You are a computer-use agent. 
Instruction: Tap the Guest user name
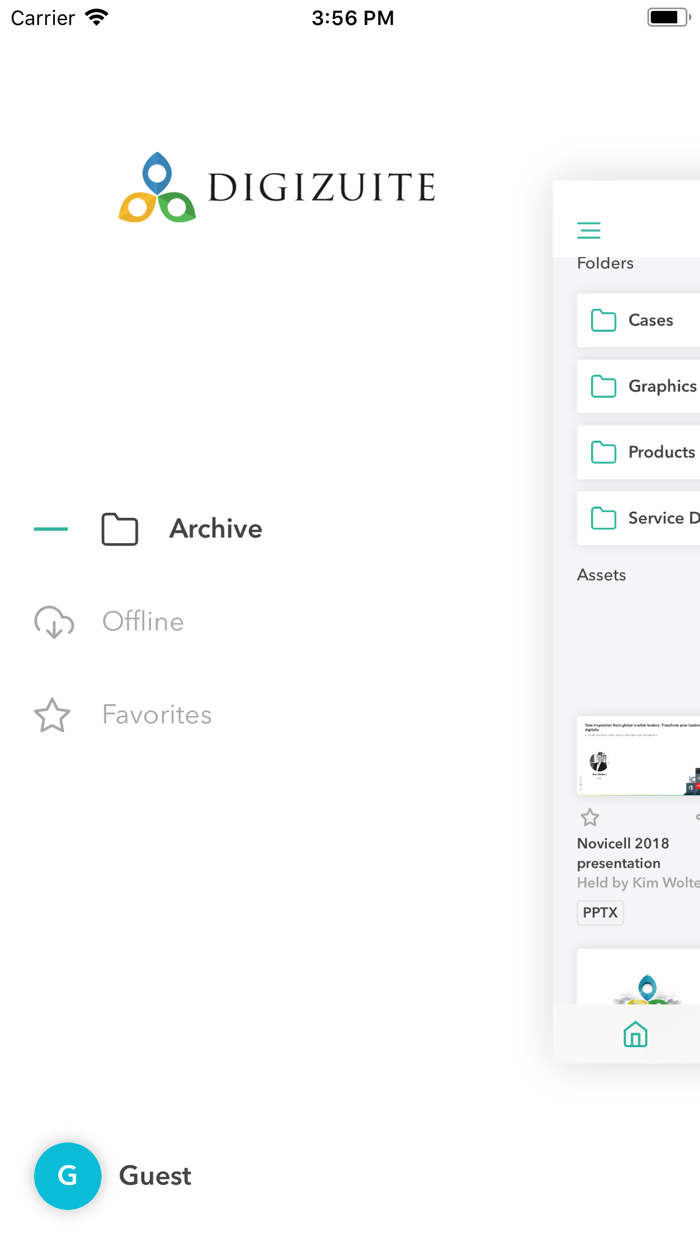(x=155, y=1176)
